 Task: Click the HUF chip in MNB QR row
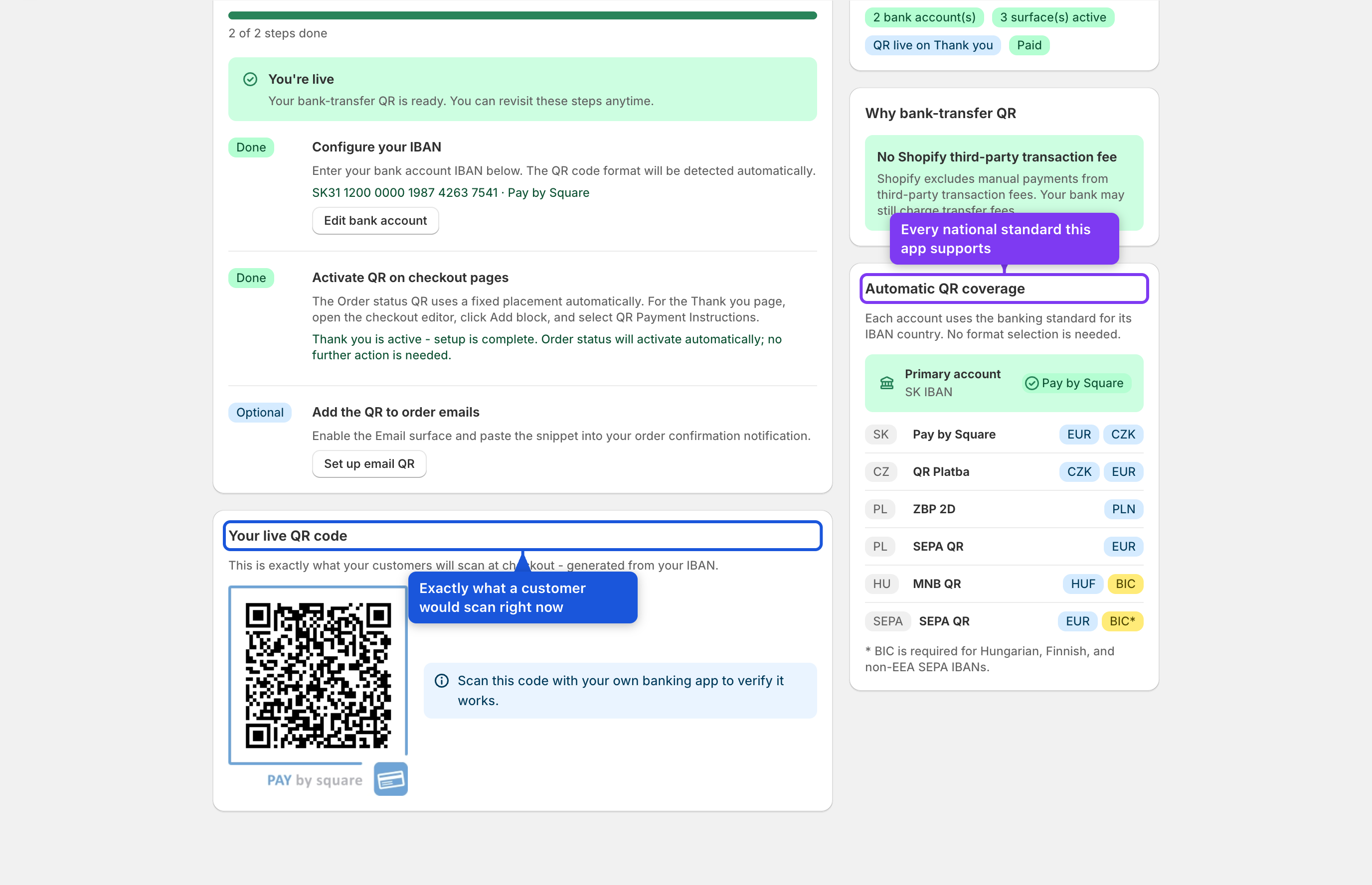pos(1083,584)
